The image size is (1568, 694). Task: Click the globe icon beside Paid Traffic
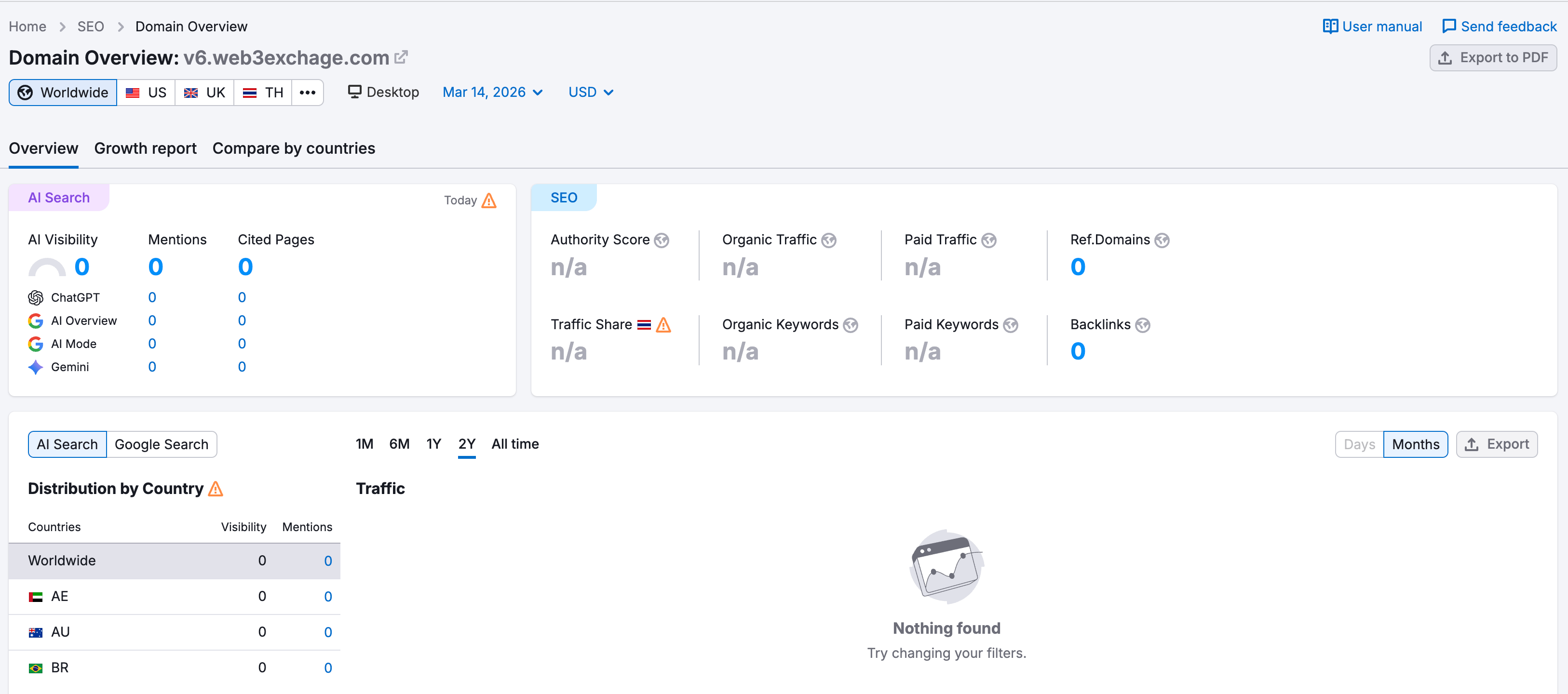(988, 240)
